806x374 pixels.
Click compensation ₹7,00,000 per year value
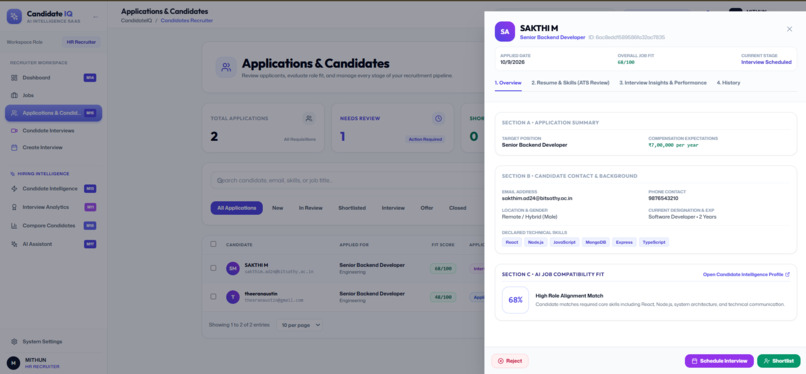pyautogui.click(x=673, y=145)
